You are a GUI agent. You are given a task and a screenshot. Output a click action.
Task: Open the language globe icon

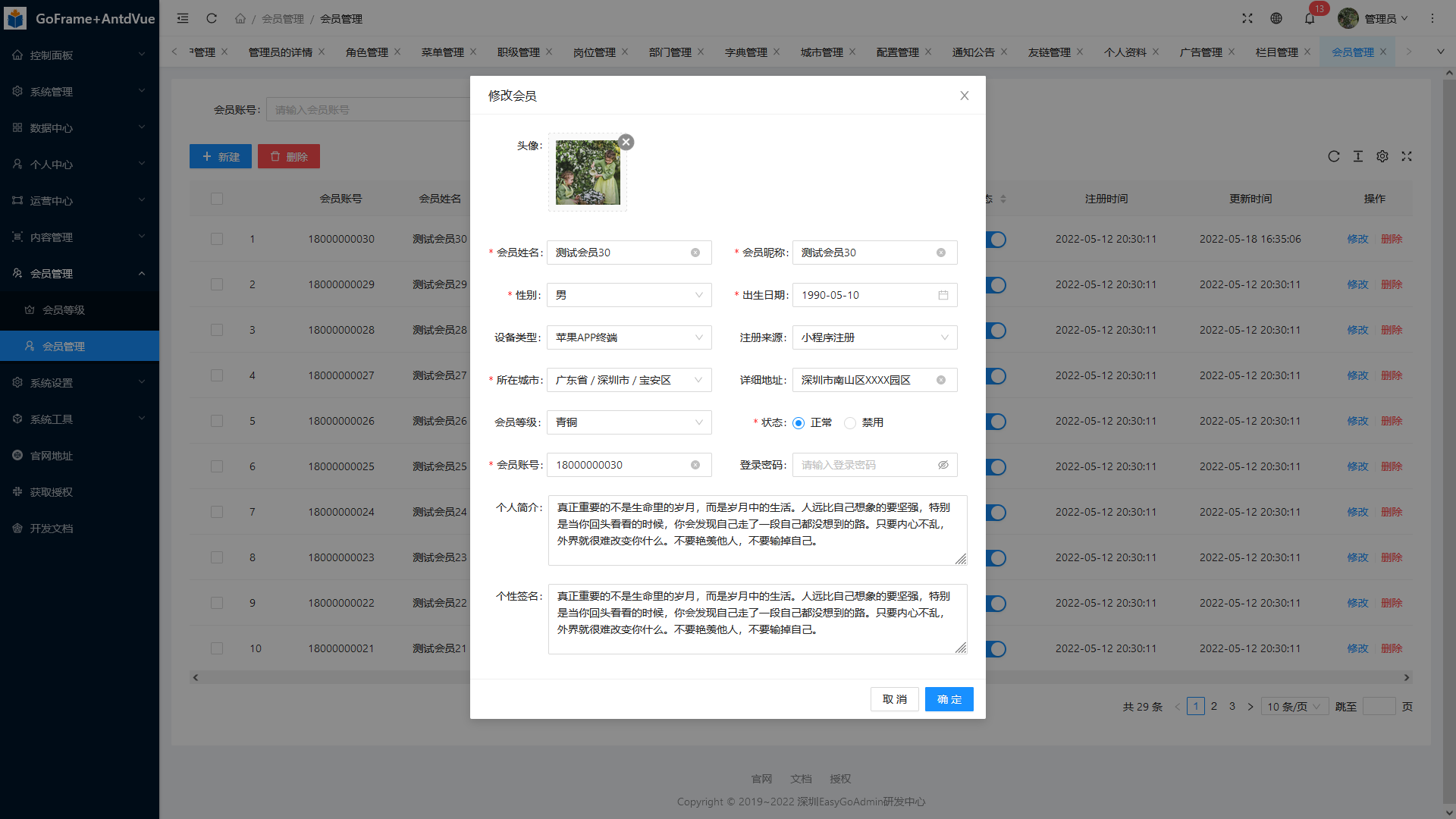tap(1276, 18)
